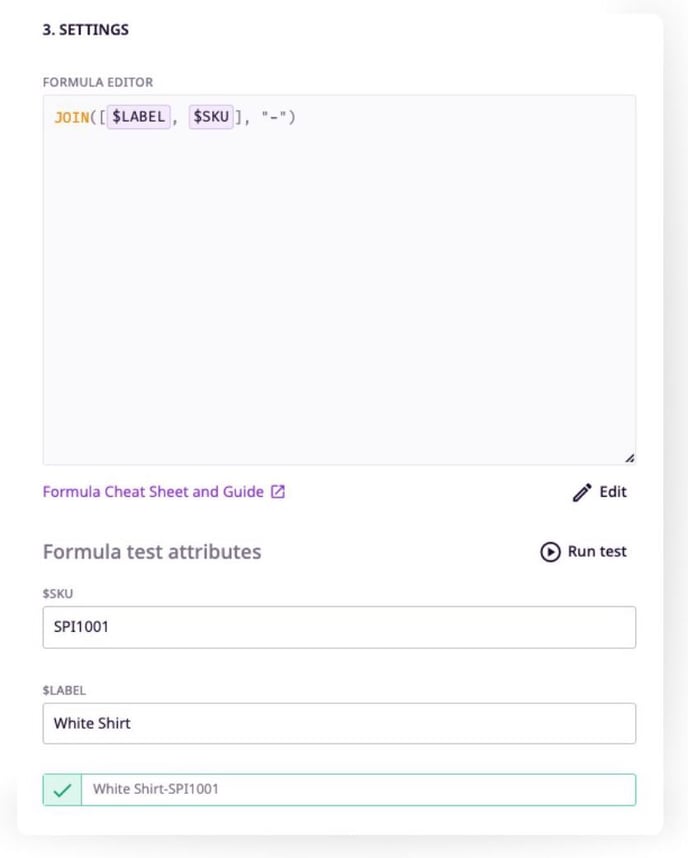Image resolution: width=688 pixels, height=858 pixels.
Task: Click the resize handle of the formula editor
Action: [630, 455]
